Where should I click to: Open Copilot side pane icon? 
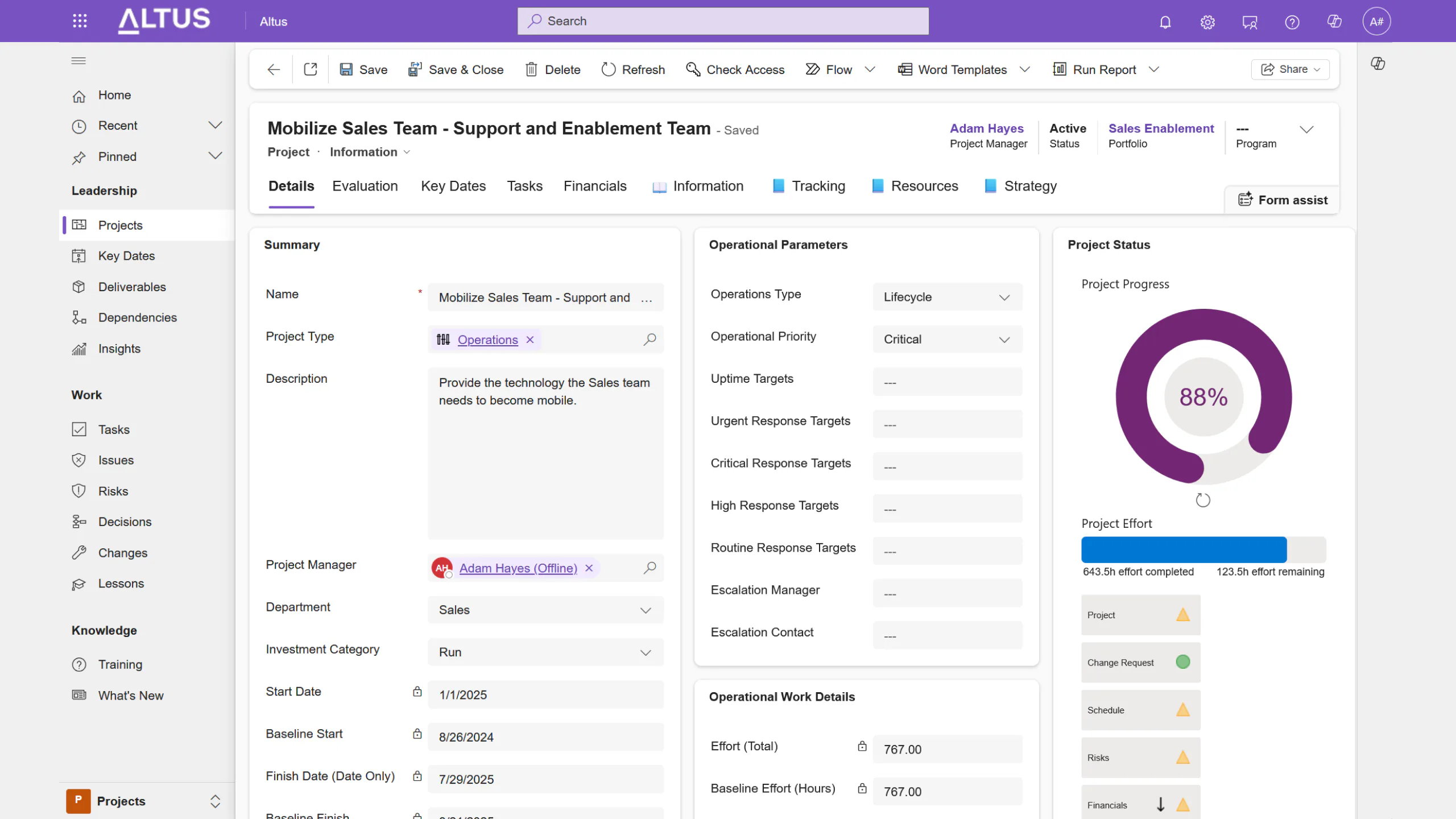1378,63
